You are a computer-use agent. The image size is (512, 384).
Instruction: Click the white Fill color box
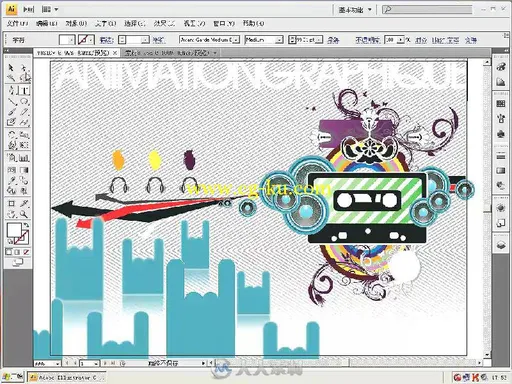pyautogui.click(x=14, y=230)
